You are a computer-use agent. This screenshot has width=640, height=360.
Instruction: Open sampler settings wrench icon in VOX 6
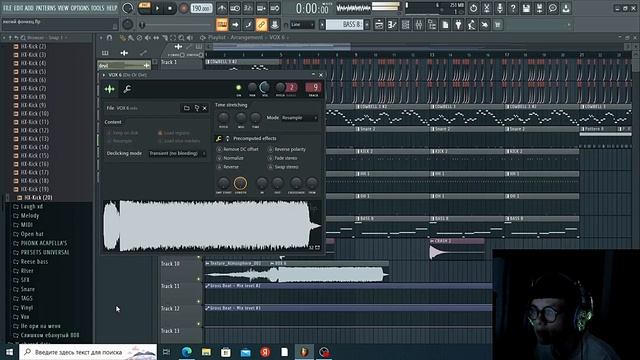[127, 89]
